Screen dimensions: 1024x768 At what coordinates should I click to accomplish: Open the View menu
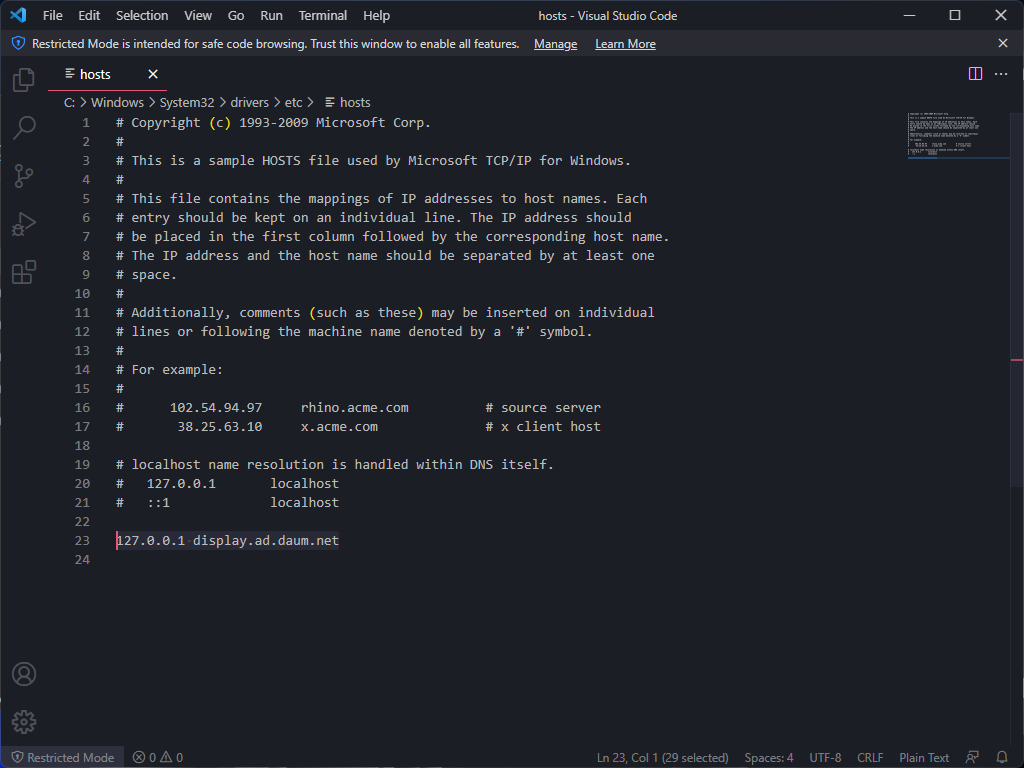coord(197,15)
